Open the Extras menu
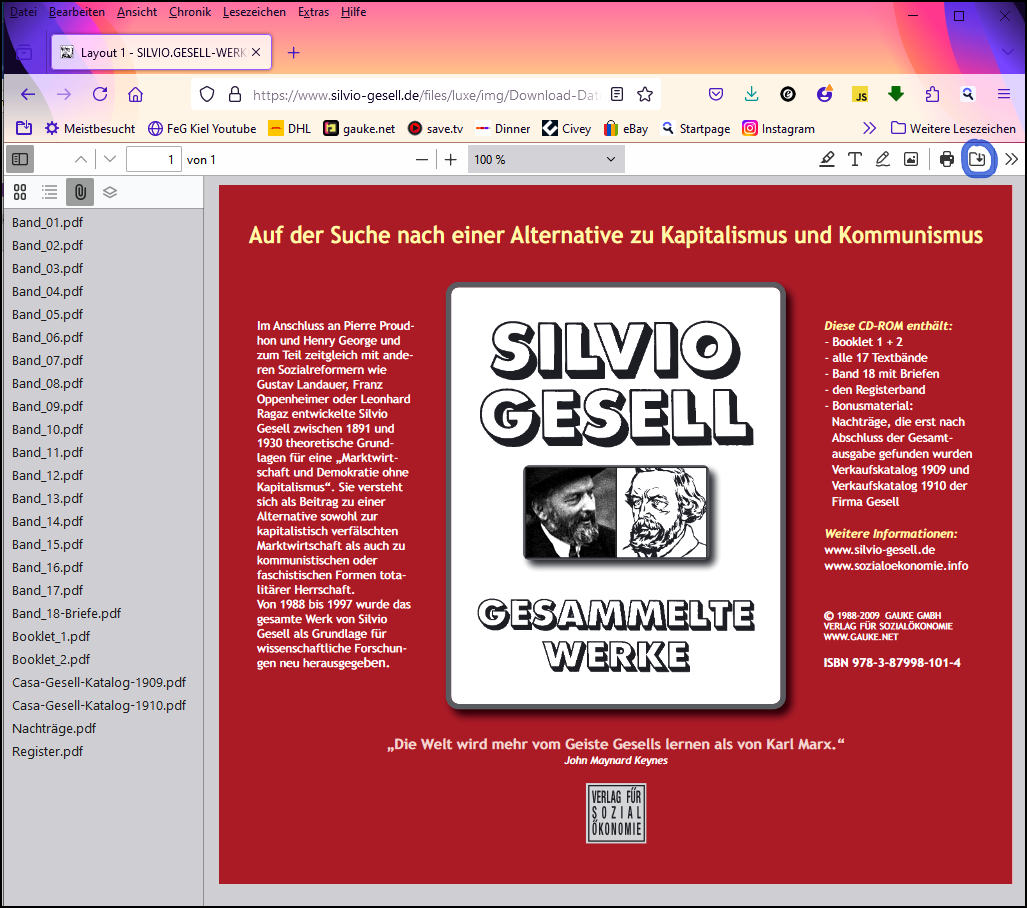1027x908 pixels. click(x=314, y=12)
